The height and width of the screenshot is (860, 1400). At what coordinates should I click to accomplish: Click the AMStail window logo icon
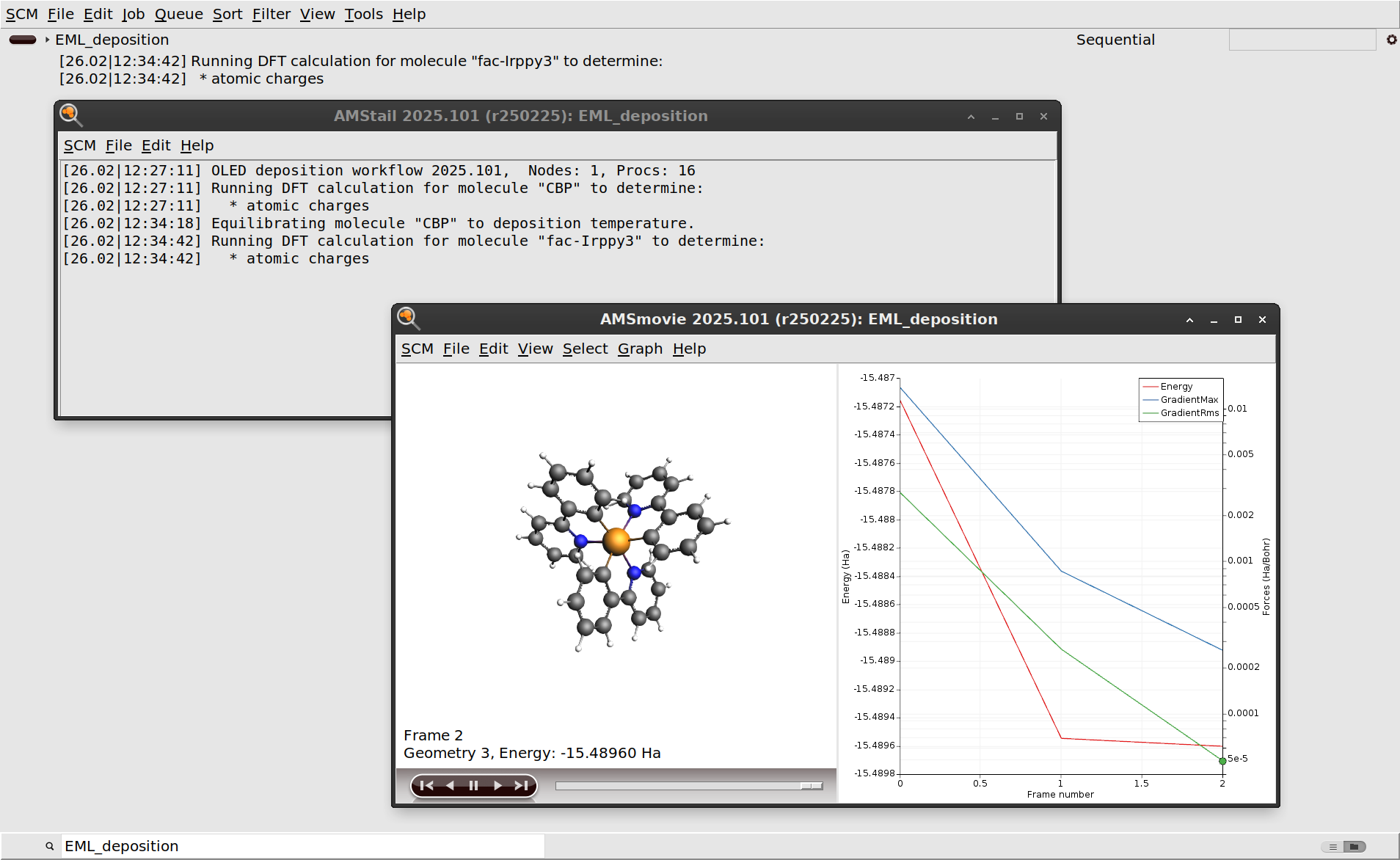[71, 115]
